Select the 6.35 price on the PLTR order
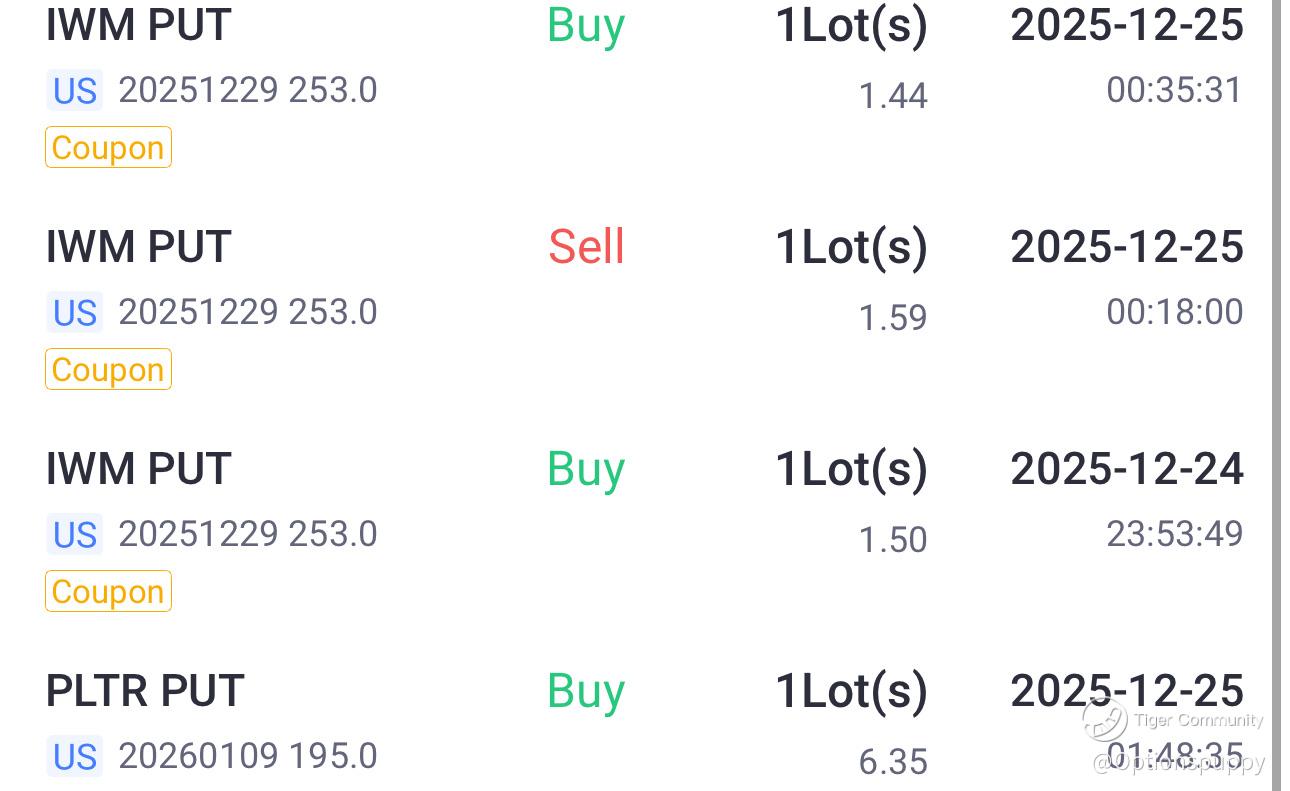 (893, 762)
